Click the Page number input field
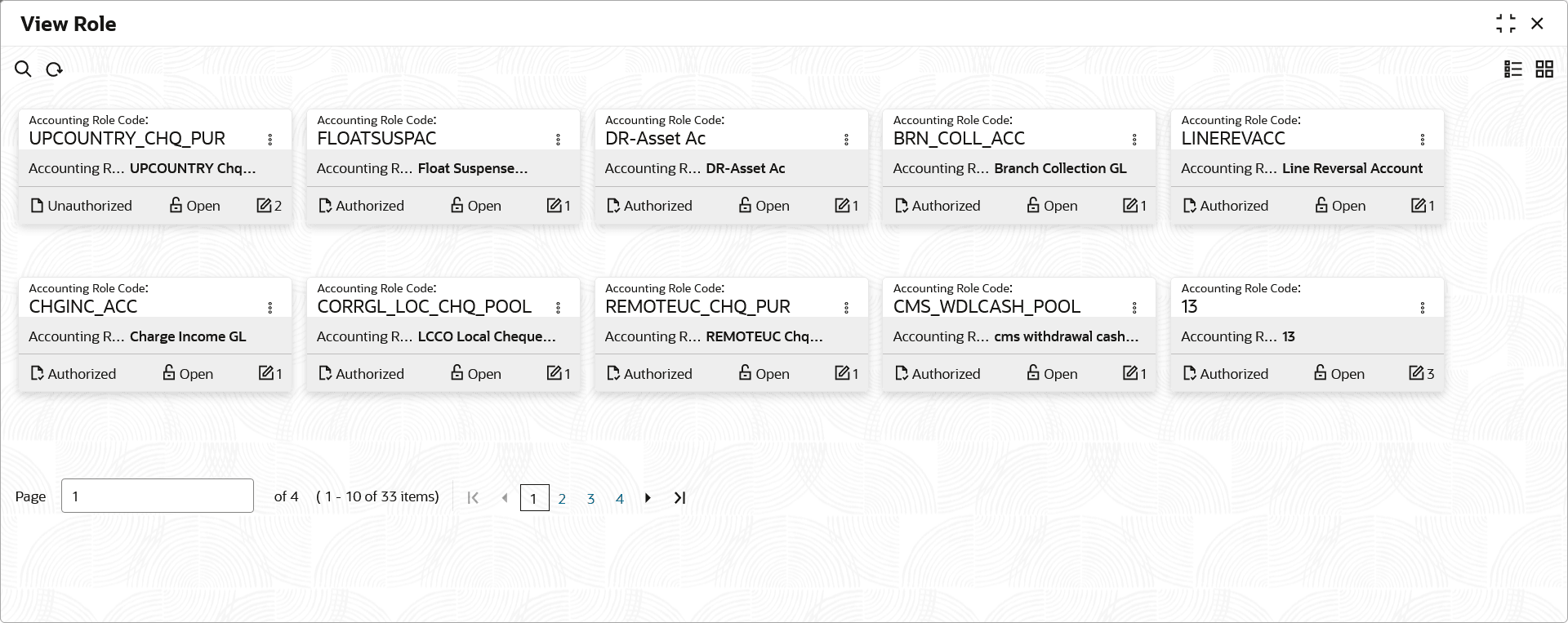The width and height of the screenshot is (1568, 623). (x=157, y=496)
